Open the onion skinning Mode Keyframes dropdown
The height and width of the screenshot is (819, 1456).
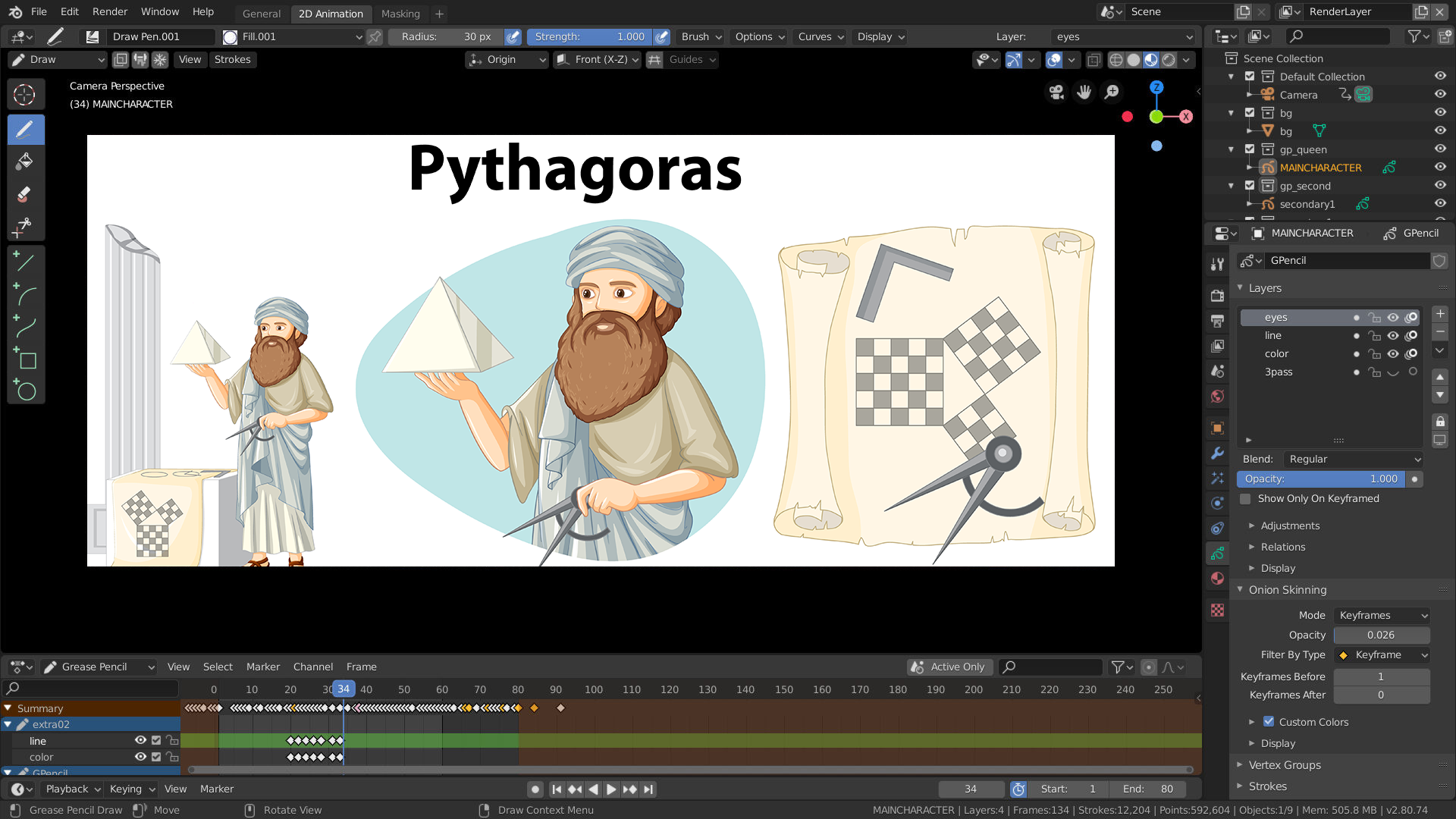[x=1382, y=616]
